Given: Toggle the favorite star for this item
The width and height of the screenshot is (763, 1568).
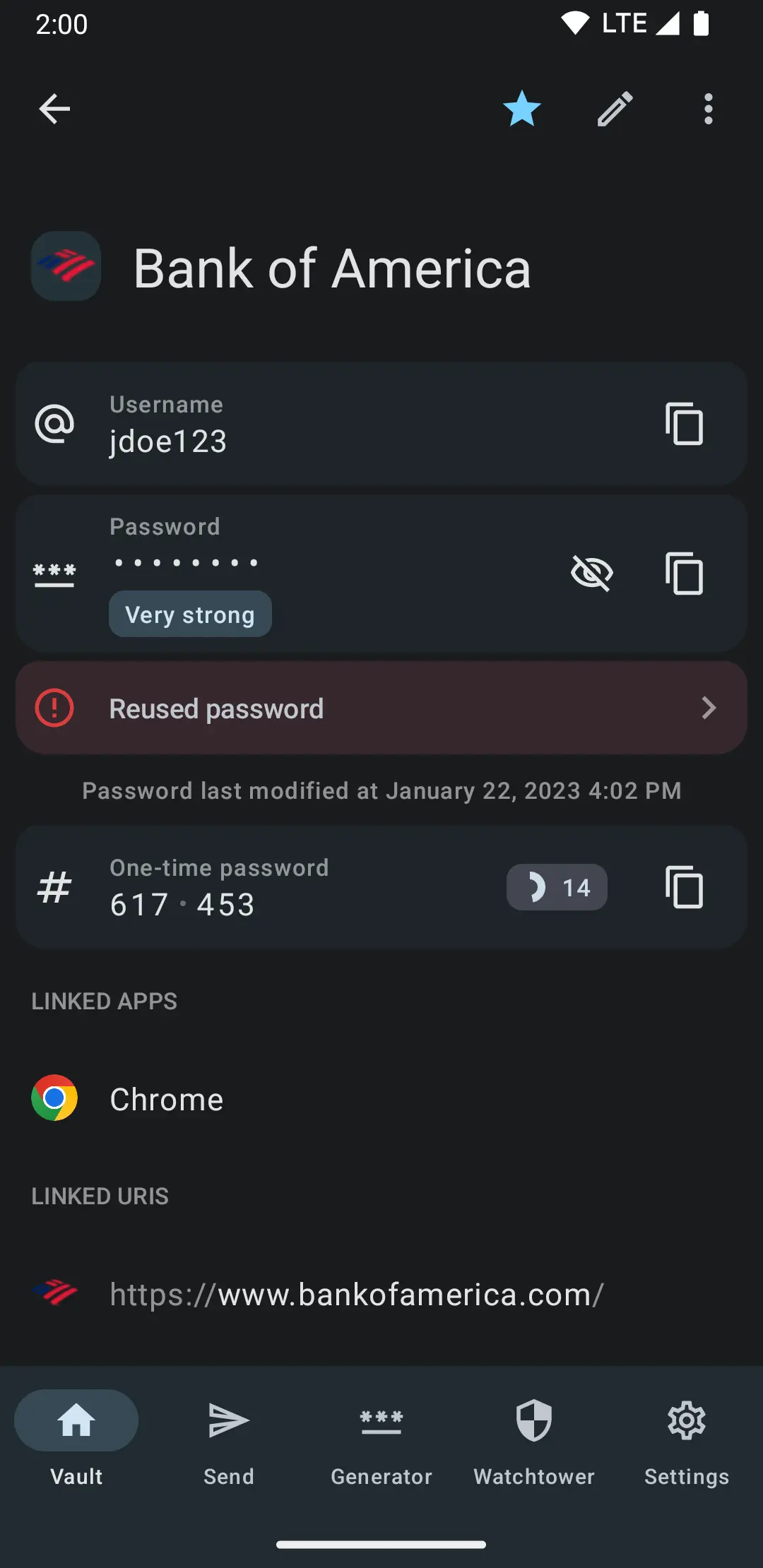Looking at the screenshot, I should [522, 109].
